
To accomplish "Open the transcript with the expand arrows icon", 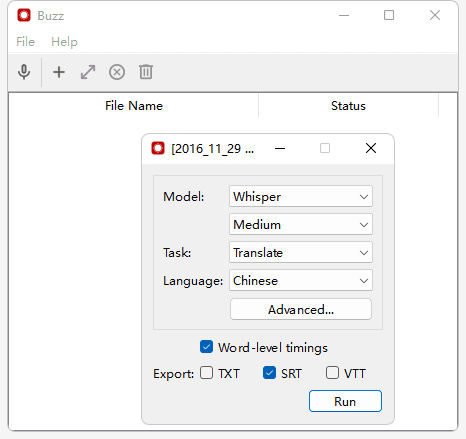I will pyautogui.click(x=88, y=72).
